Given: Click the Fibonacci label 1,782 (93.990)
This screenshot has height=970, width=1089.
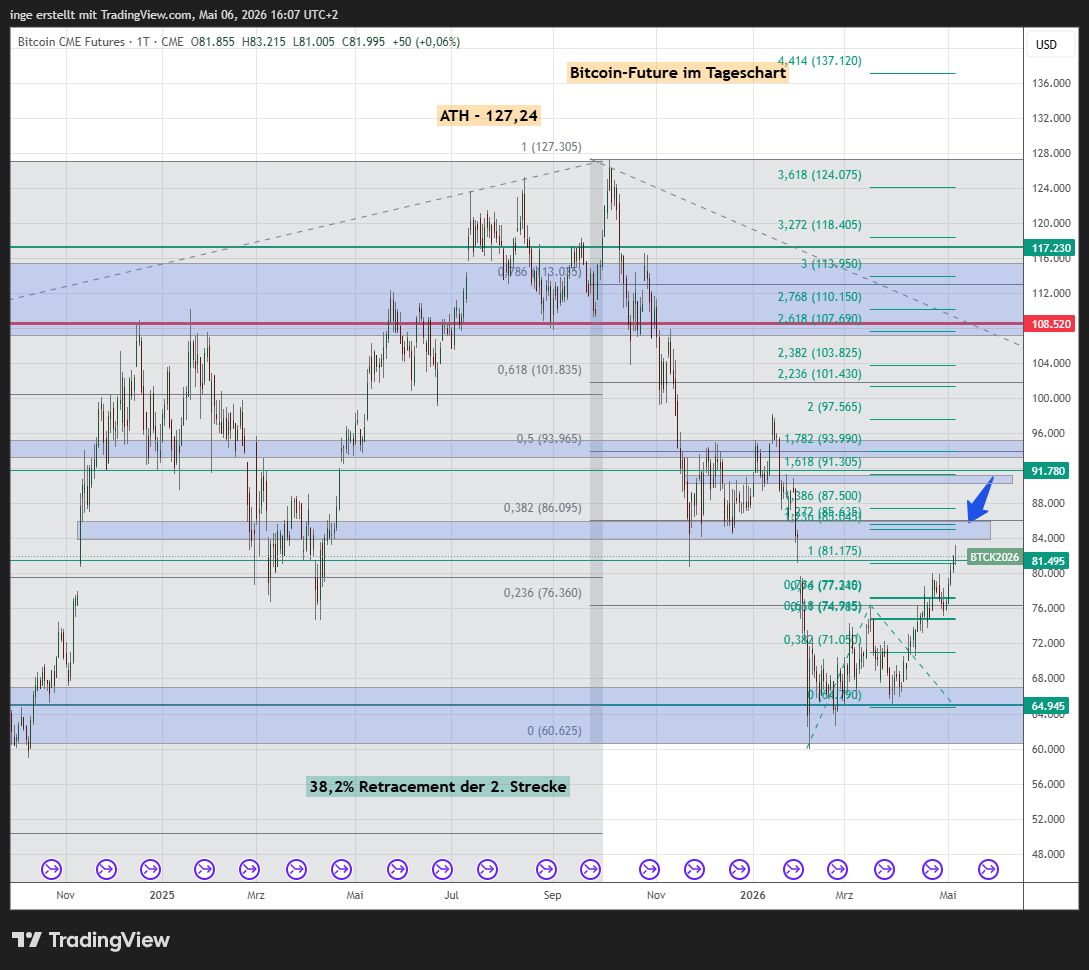Looking at the screenshot, I should 823,439.
